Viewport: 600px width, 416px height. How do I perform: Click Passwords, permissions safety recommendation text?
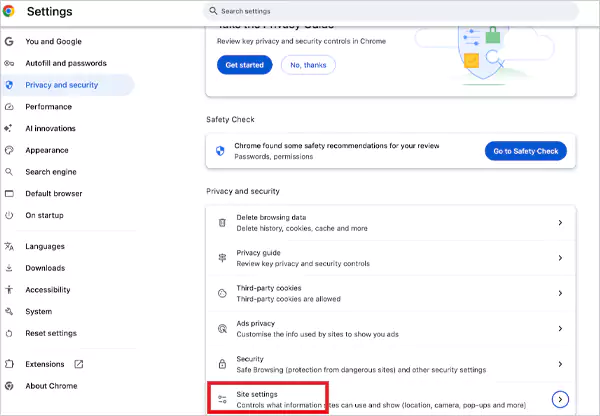tap(274, 157)
